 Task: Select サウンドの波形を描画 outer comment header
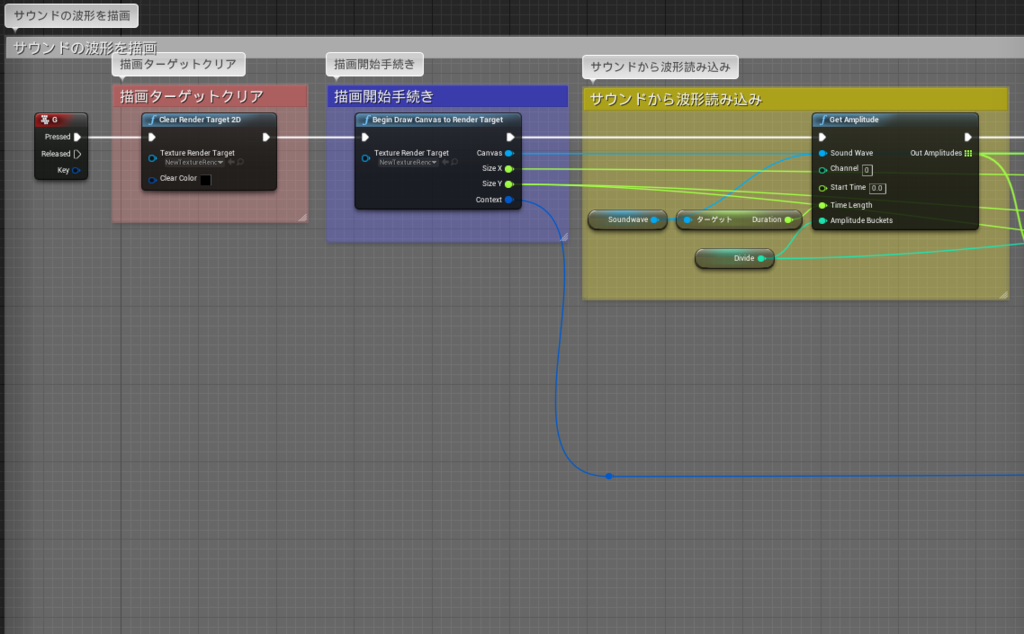click(x=515, y=48)
